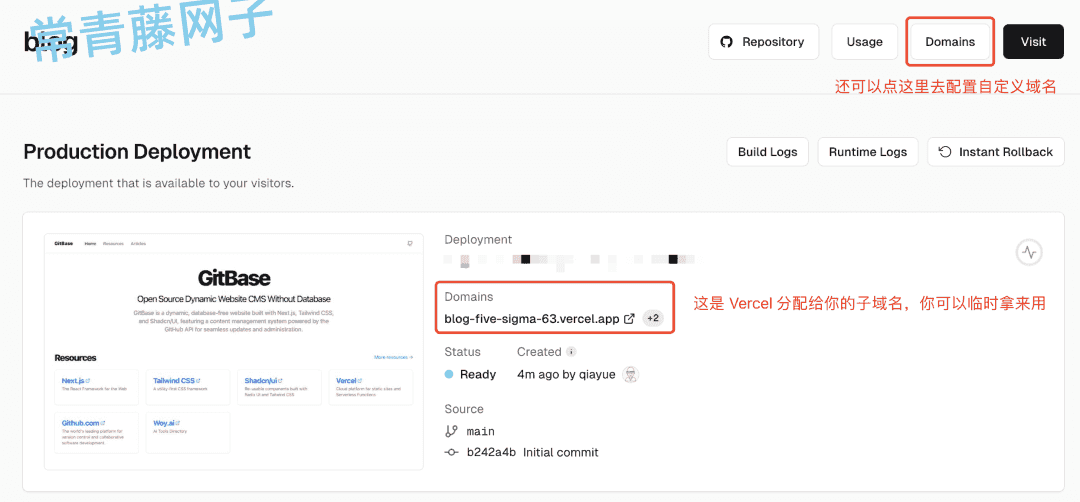The height and width of the screenshot is (502, 1080).
Task: Click the main branch name
Action: (480, 431)
